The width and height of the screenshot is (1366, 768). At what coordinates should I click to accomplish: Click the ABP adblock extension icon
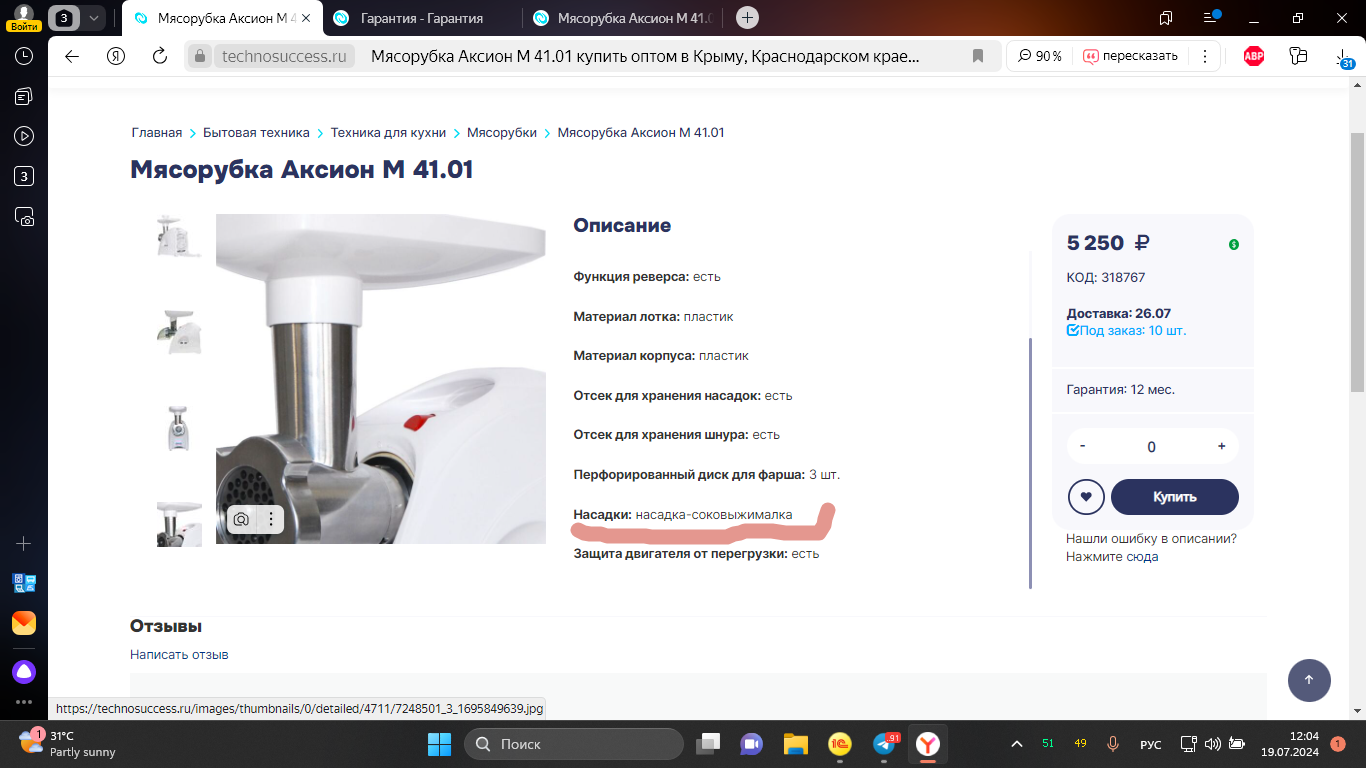[1253, 56]
